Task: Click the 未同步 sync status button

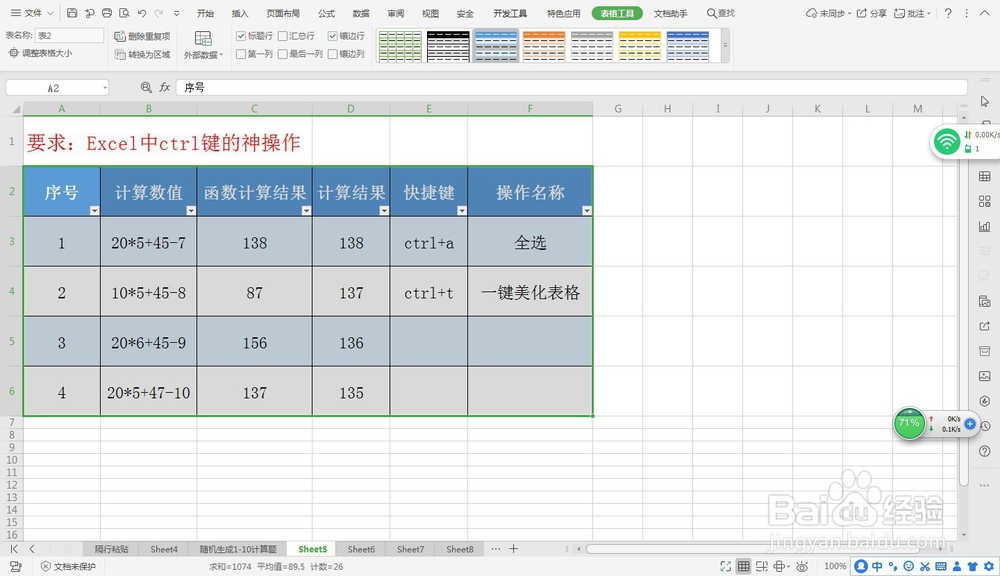Action: coord(828,13)
